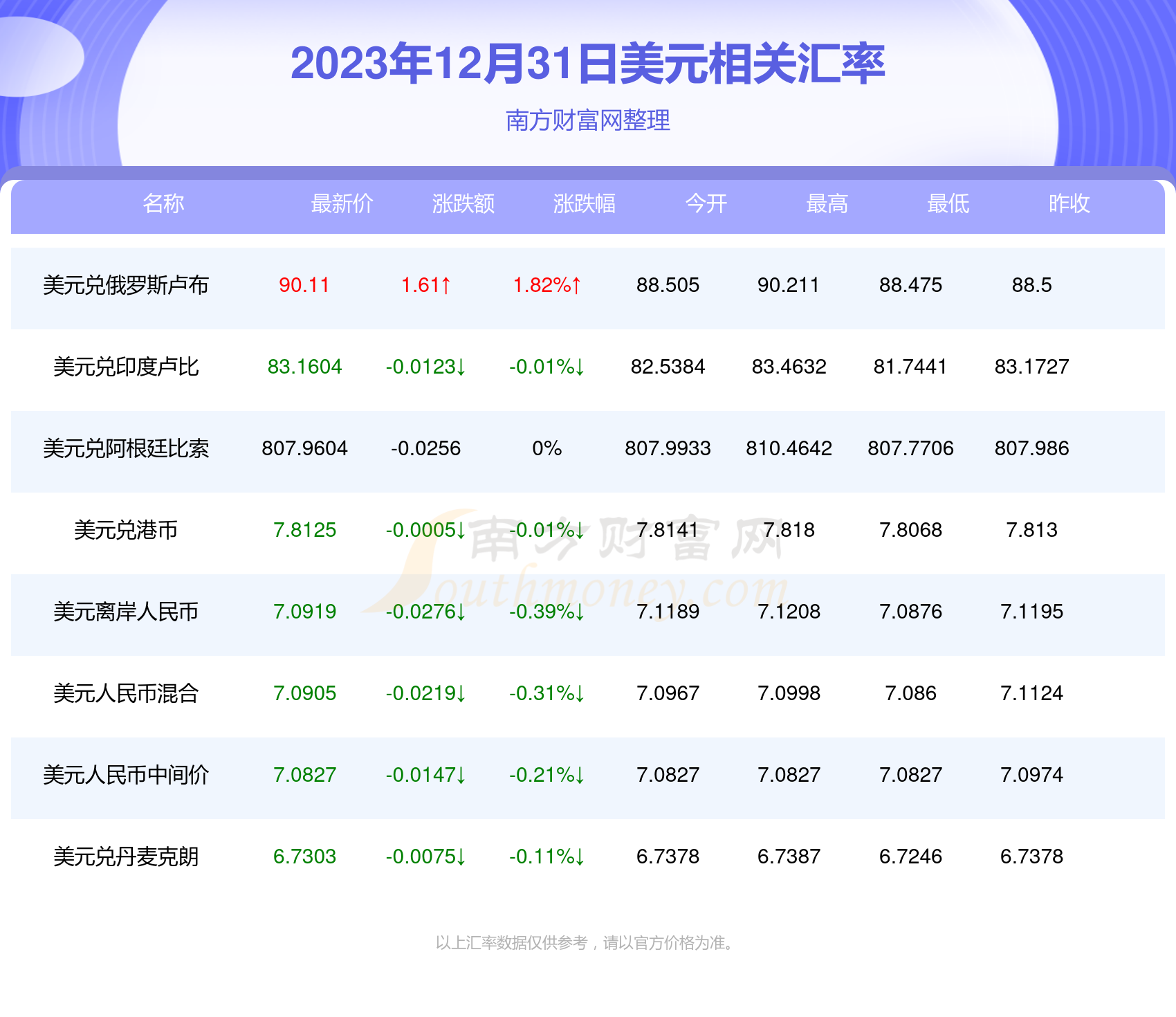The height and width of the screenshot is (1017, 1176).
Task: Click the previous close 7.1124
Action: pos(1032,693)
